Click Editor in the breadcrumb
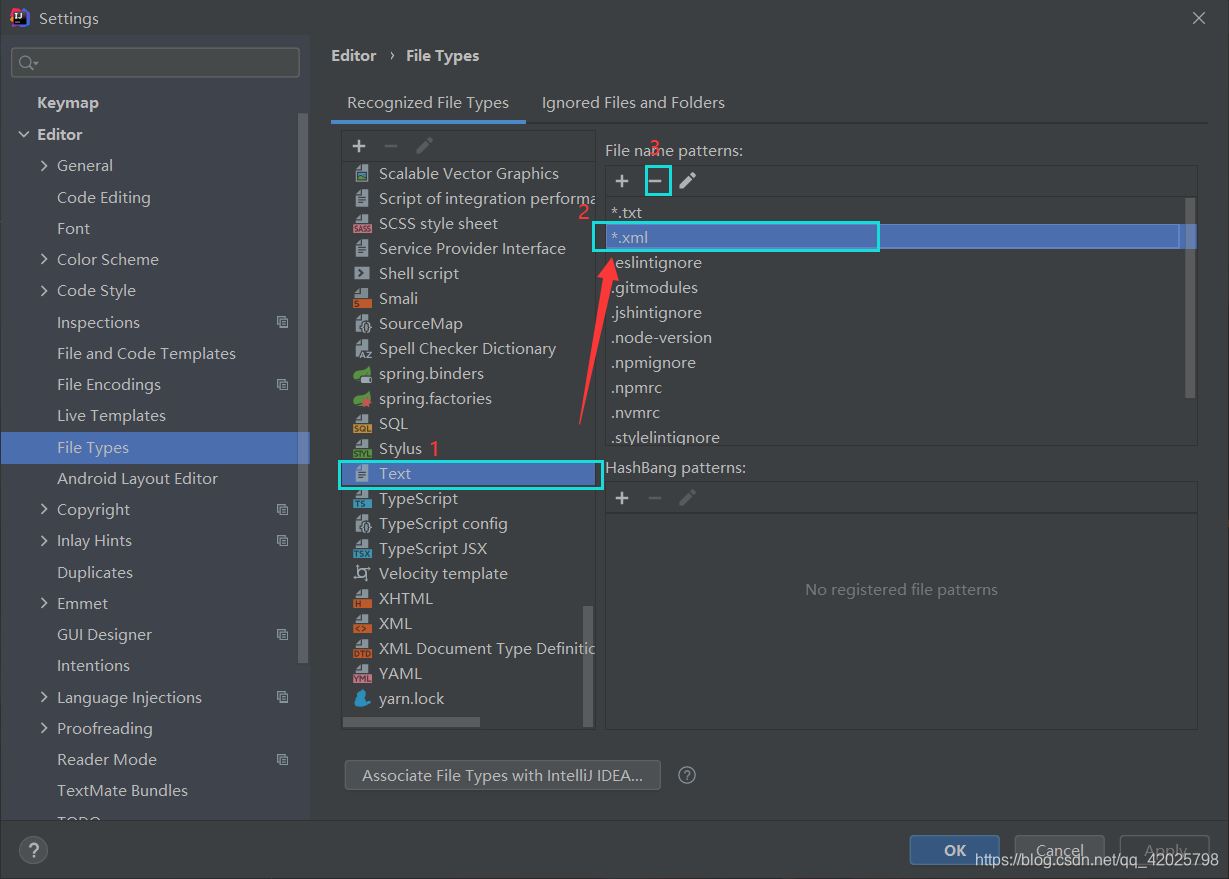 click(x=354, y=56)
